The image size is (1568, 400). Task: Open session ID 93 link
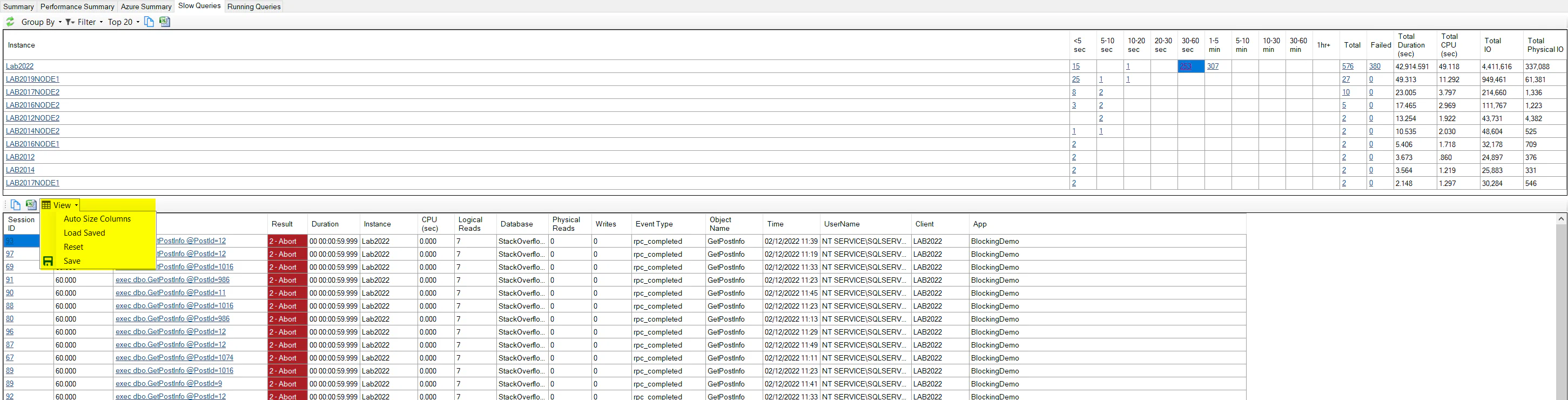tap(10, 241)
